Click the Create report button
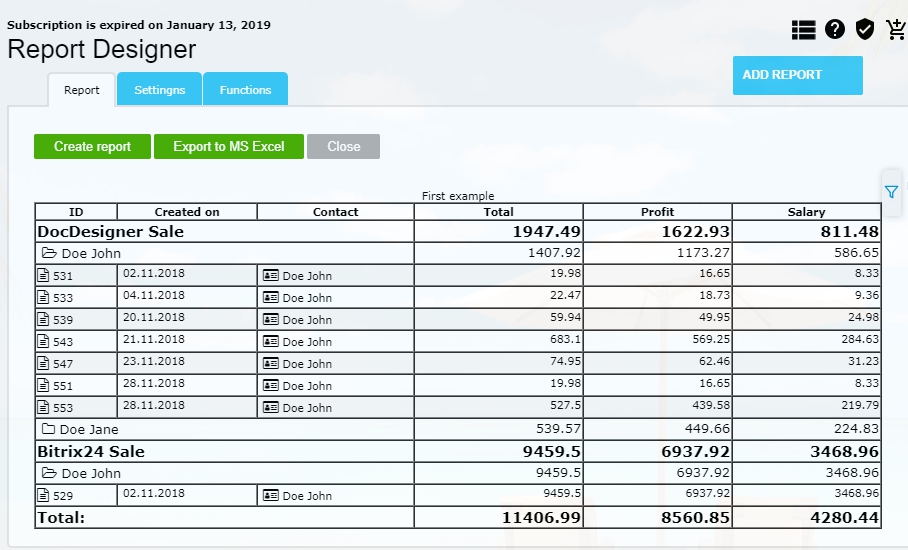The width and height of the screenshot is (908, 550). [x=93, y=146]
